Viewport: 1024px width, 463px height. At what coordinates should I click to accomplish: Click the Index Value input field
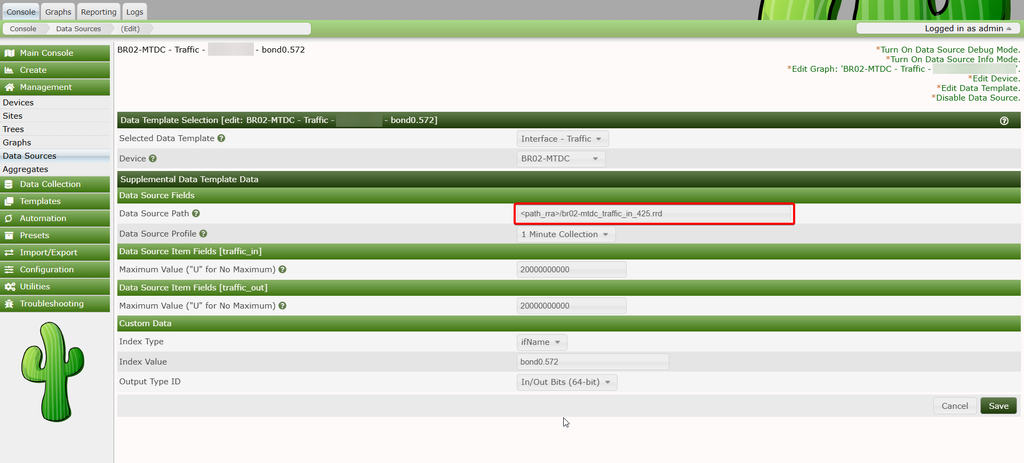(592, 362)
